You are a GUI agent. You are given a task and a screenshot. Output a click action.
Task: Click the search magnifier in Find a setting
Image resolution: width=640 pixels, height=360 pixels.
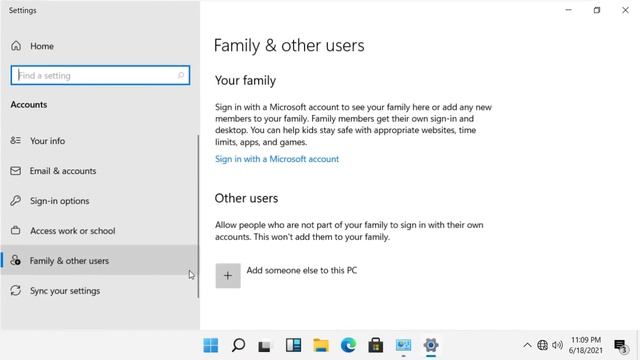tap(180, 76)
